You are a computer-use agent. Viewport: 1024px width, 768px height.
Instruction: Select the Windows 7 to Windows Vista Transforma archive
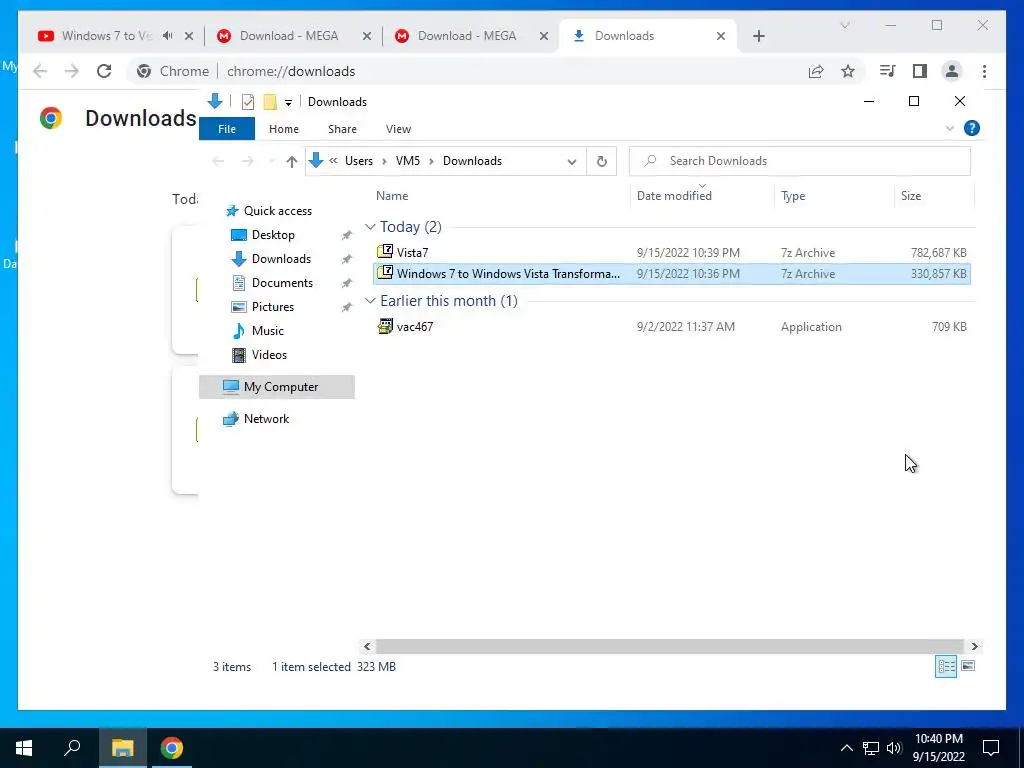pyautogui.click(x=672, y=274)
